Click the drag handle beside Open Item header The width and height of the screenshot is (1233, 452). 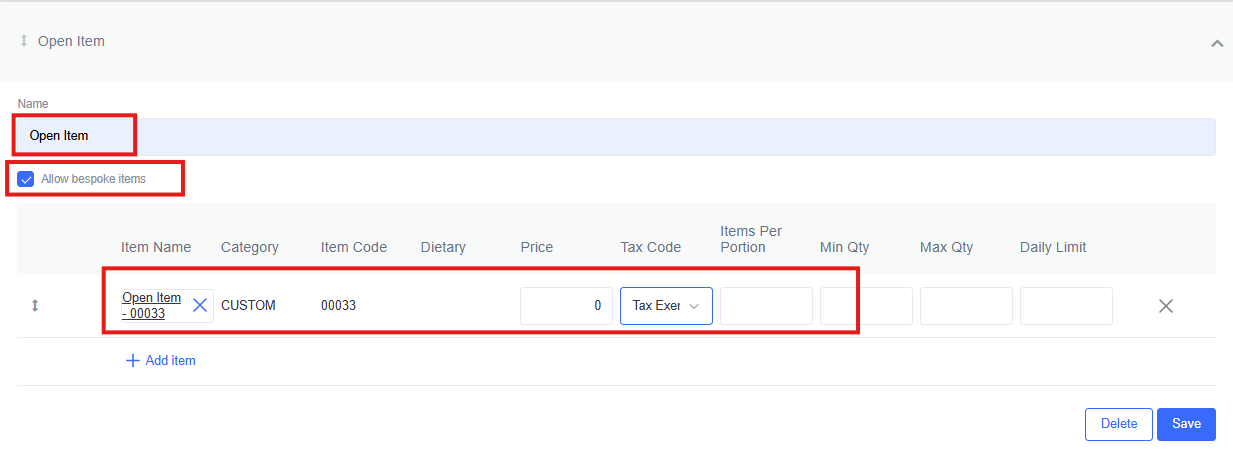coord(24,41)
